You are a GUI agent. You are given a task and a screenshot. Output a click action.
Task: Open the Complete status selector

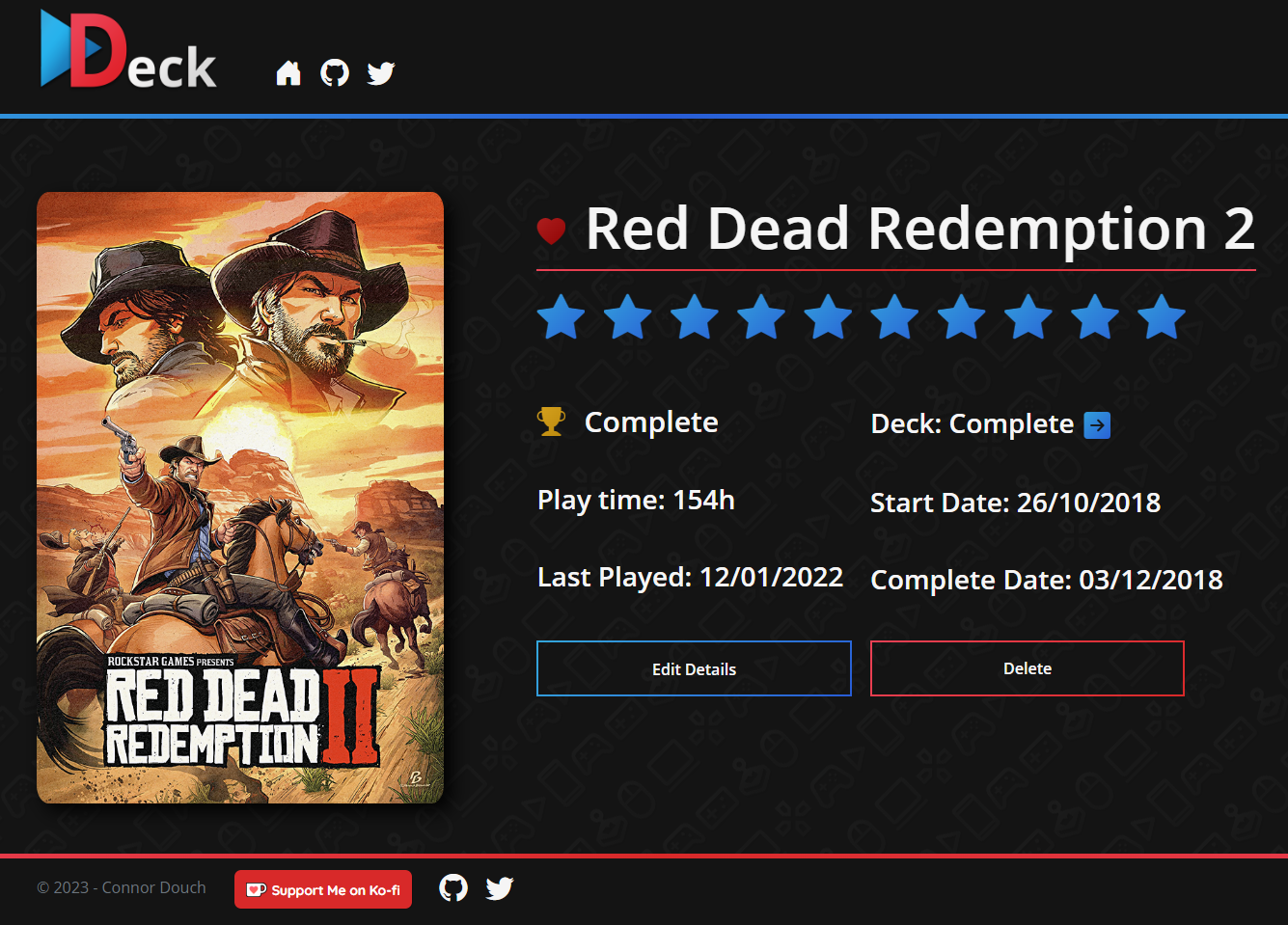tap(650, 422)
